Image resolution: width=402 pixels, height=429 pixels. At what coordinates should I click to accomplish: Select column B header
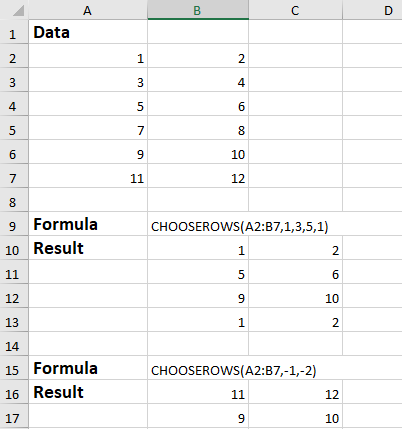(x=198, y=10)
